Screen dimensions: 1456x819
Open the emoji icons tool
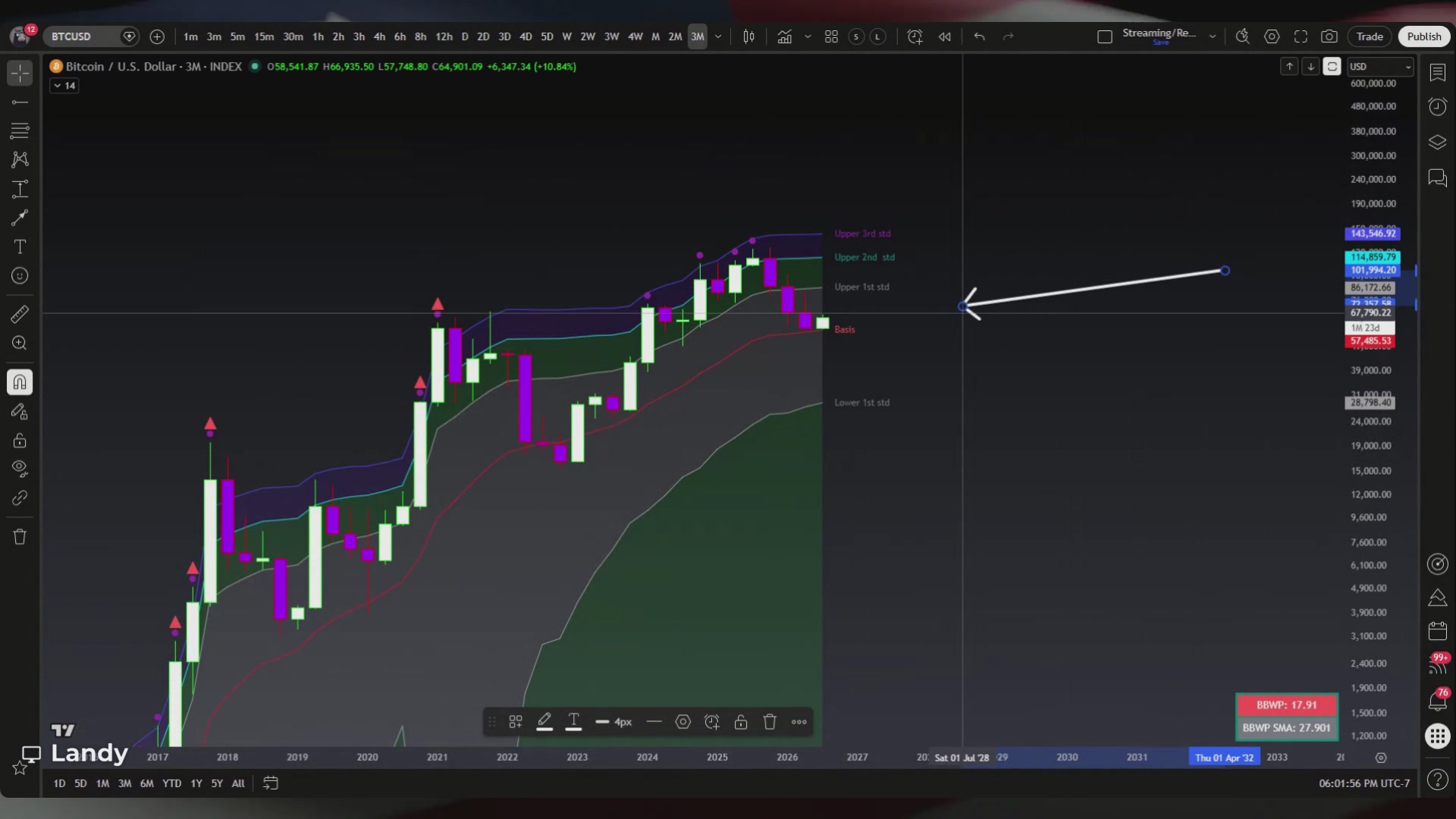pos(20,275)
